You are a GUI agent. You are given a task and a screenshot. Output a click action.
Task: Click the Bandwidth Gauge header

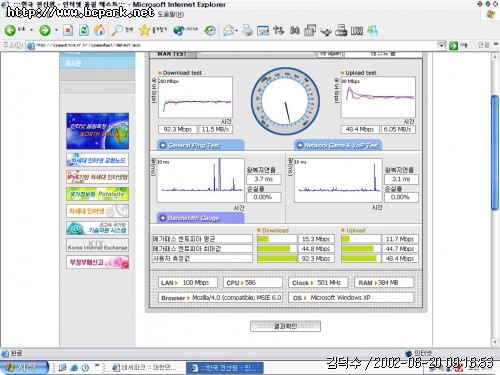[200, 218]
